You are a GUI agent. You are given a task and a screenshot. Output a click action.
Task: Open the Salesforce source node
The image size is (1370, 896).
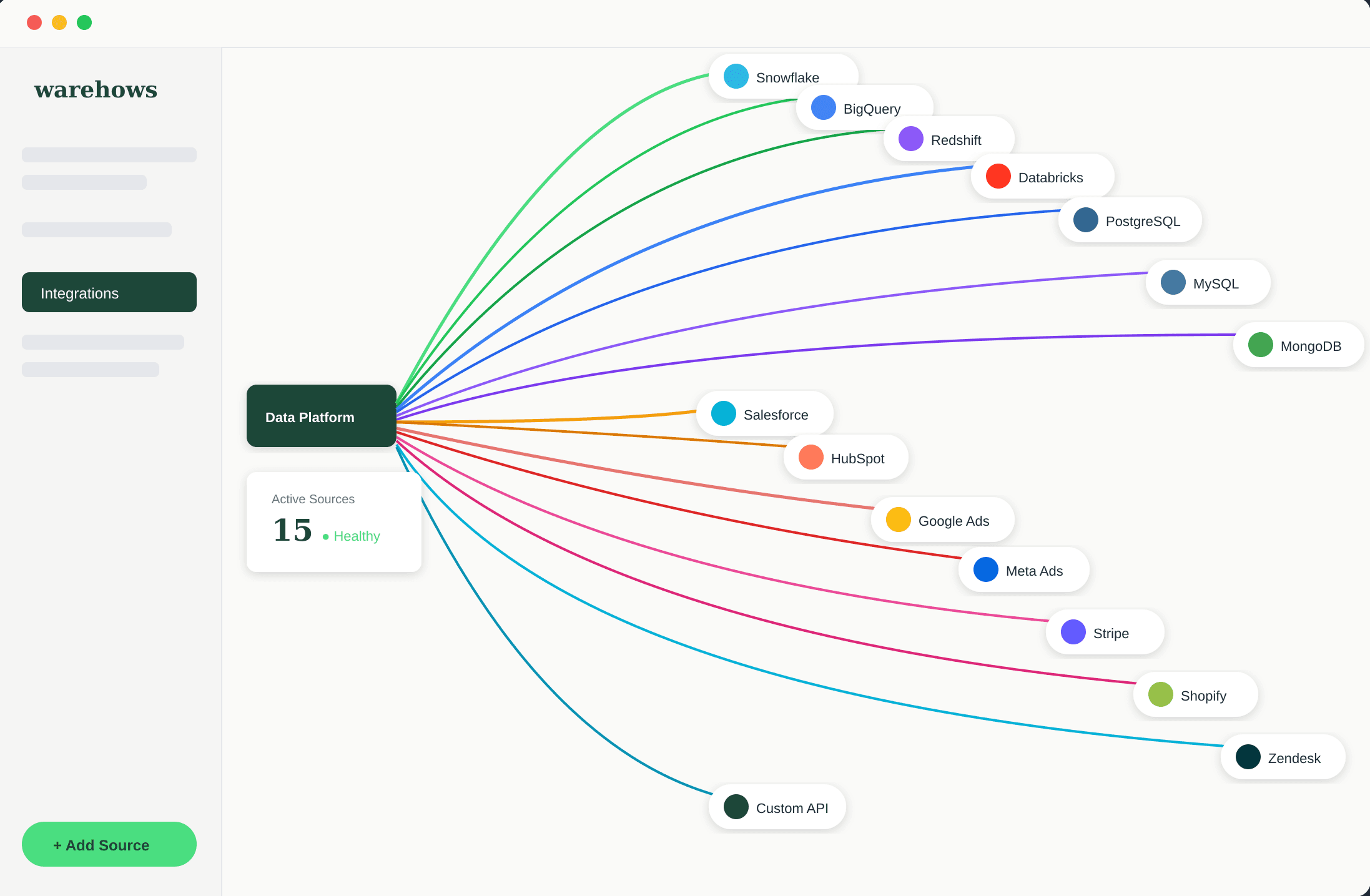(x=764, y=414)
